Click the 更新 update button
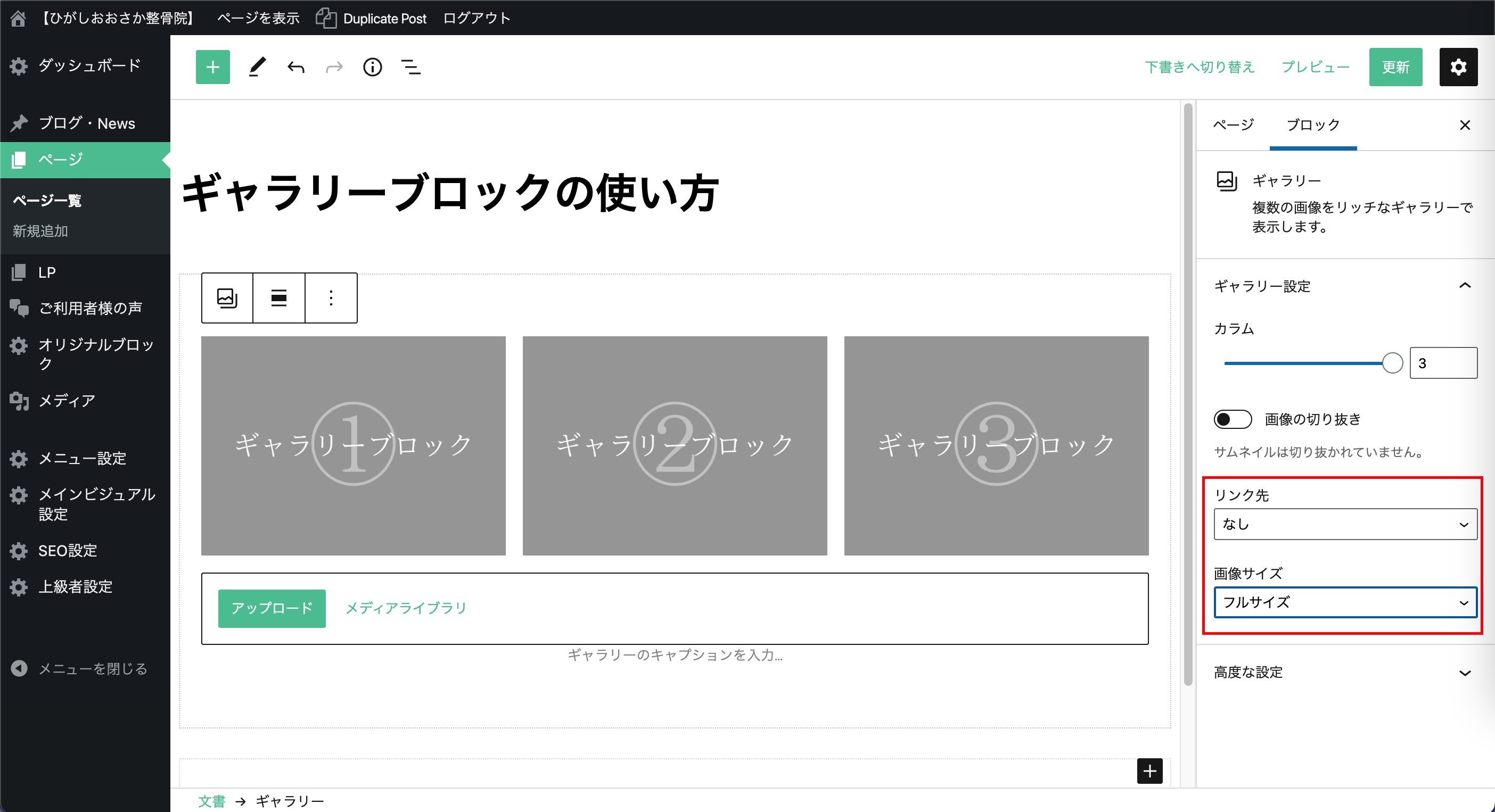1495x812 pixels. tap(1395, 67)
